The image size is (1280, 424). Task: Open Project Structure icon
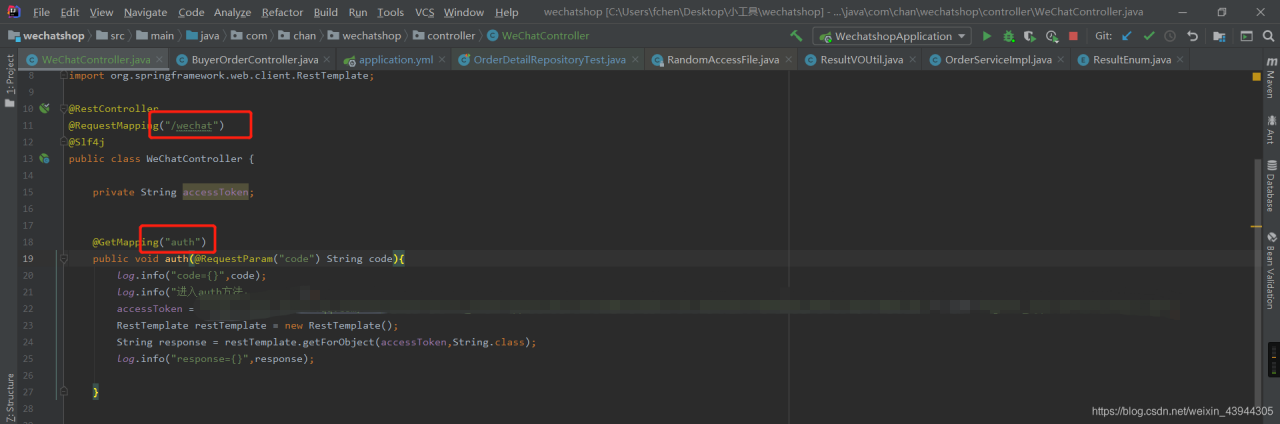point(1220,36)
